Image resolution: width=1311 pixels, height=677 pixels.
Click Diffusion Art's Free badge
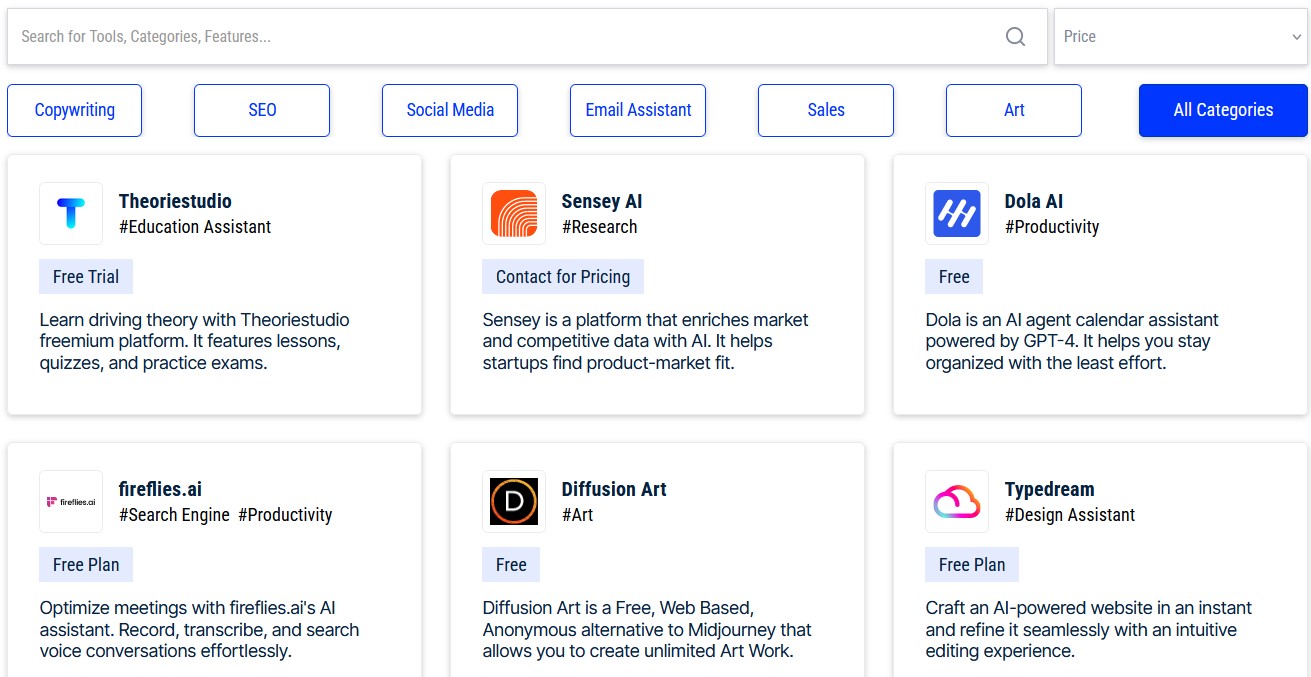click(511, 565)
